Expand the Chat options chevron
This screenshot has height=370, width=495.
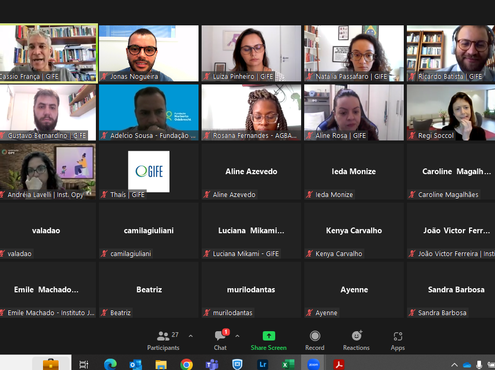237,336
